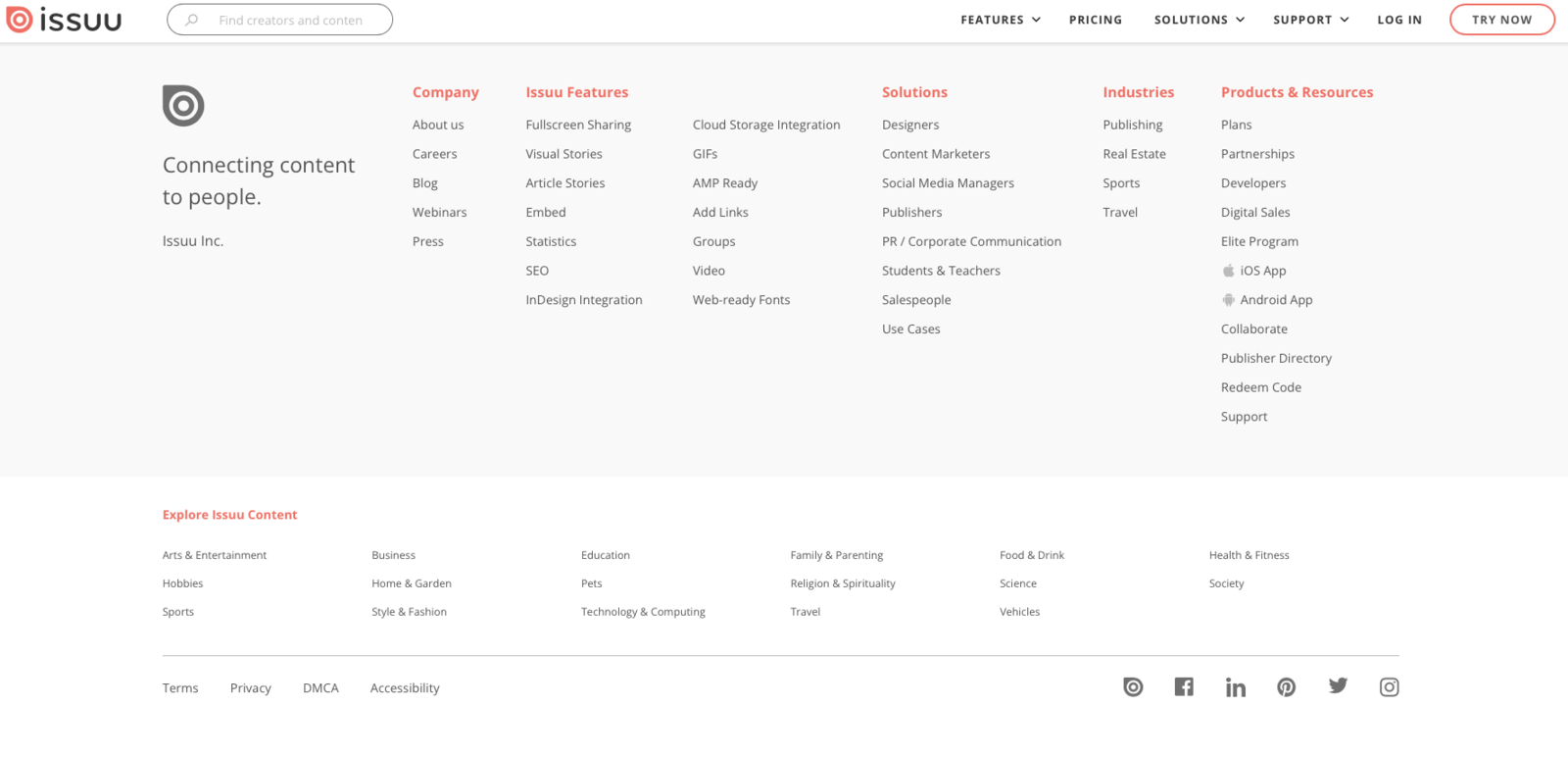
Task: Expand the Features dropdown menu
Action: 1001,20
